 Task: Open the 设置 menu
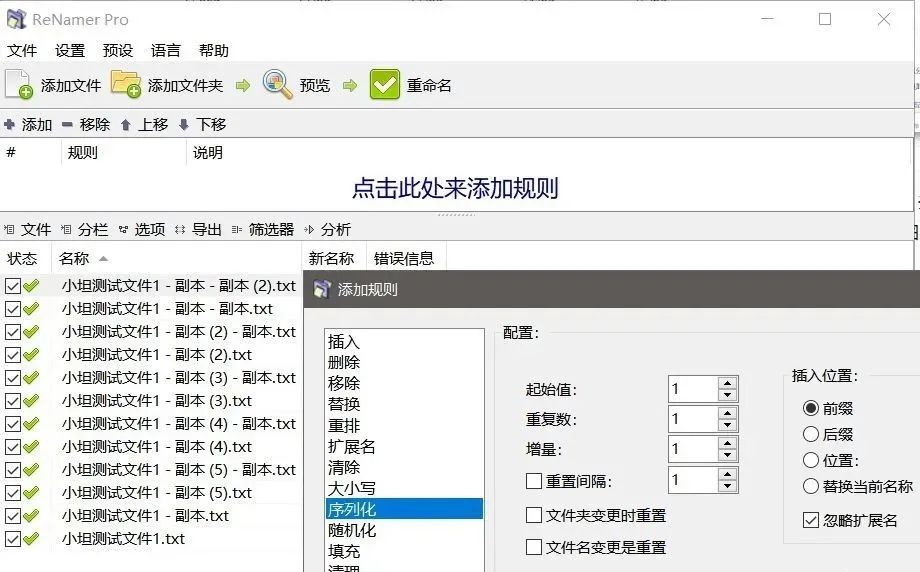click(70, 50)
